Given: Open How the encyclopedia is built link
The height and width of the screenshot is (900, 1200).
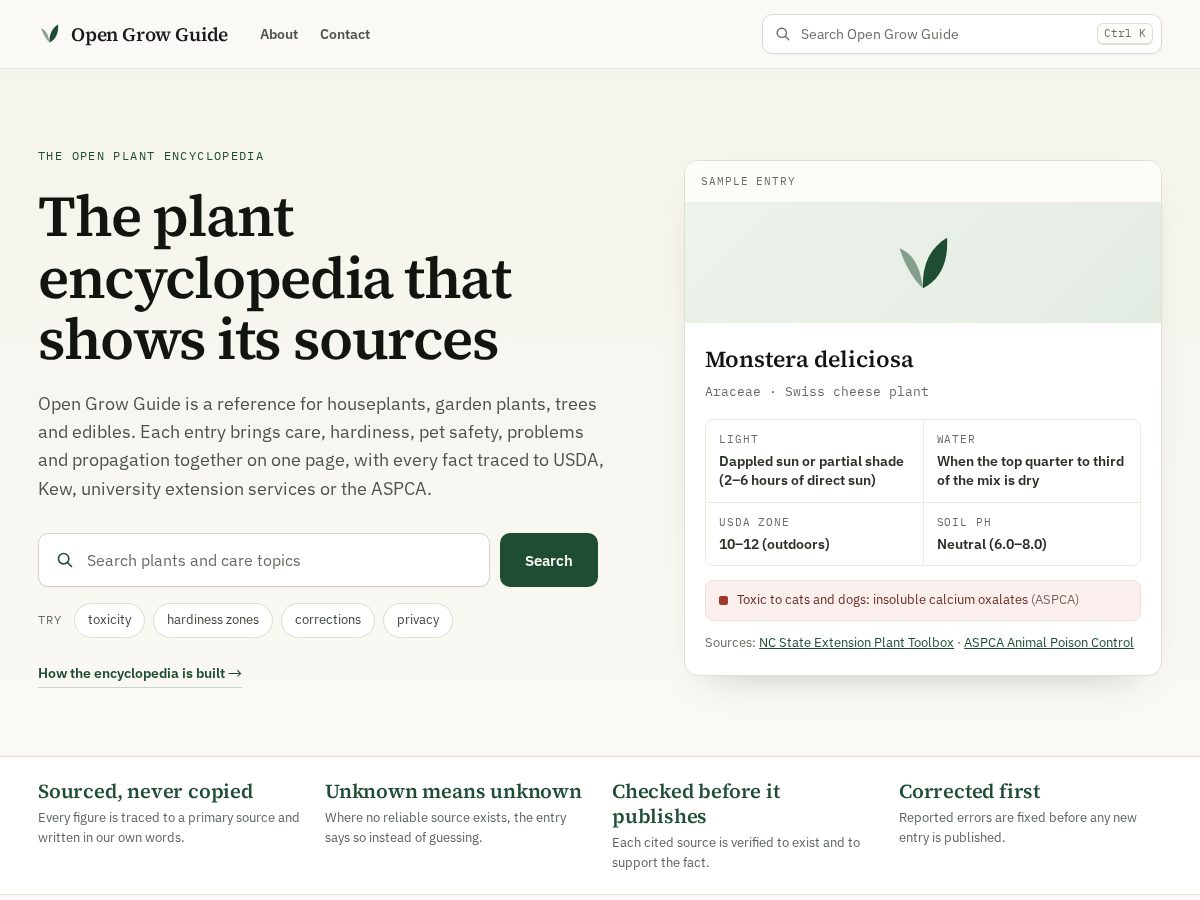Looking at the screenshot, I should [140, 674].
